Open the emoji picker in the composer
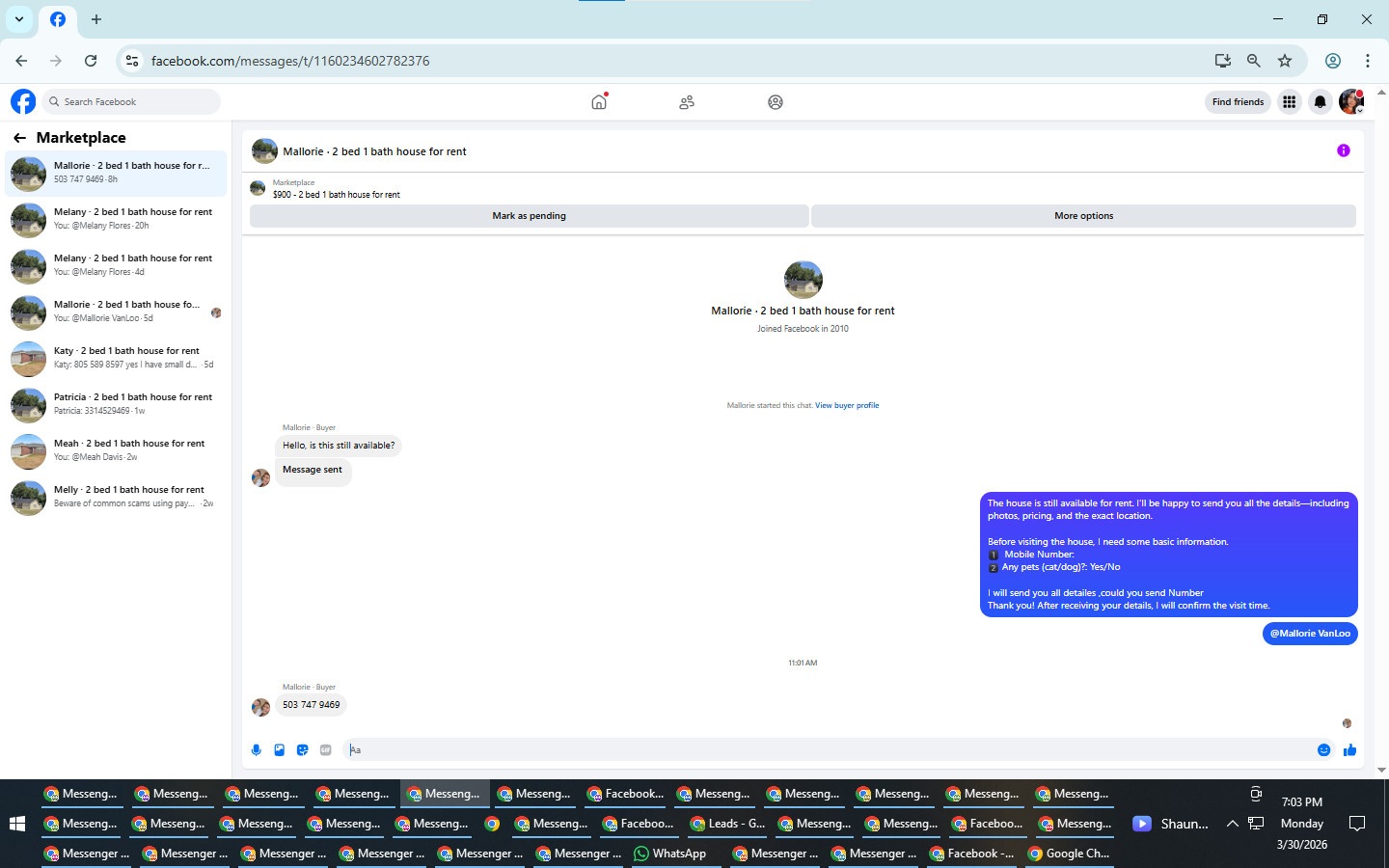 click(x=1324, y=749)
